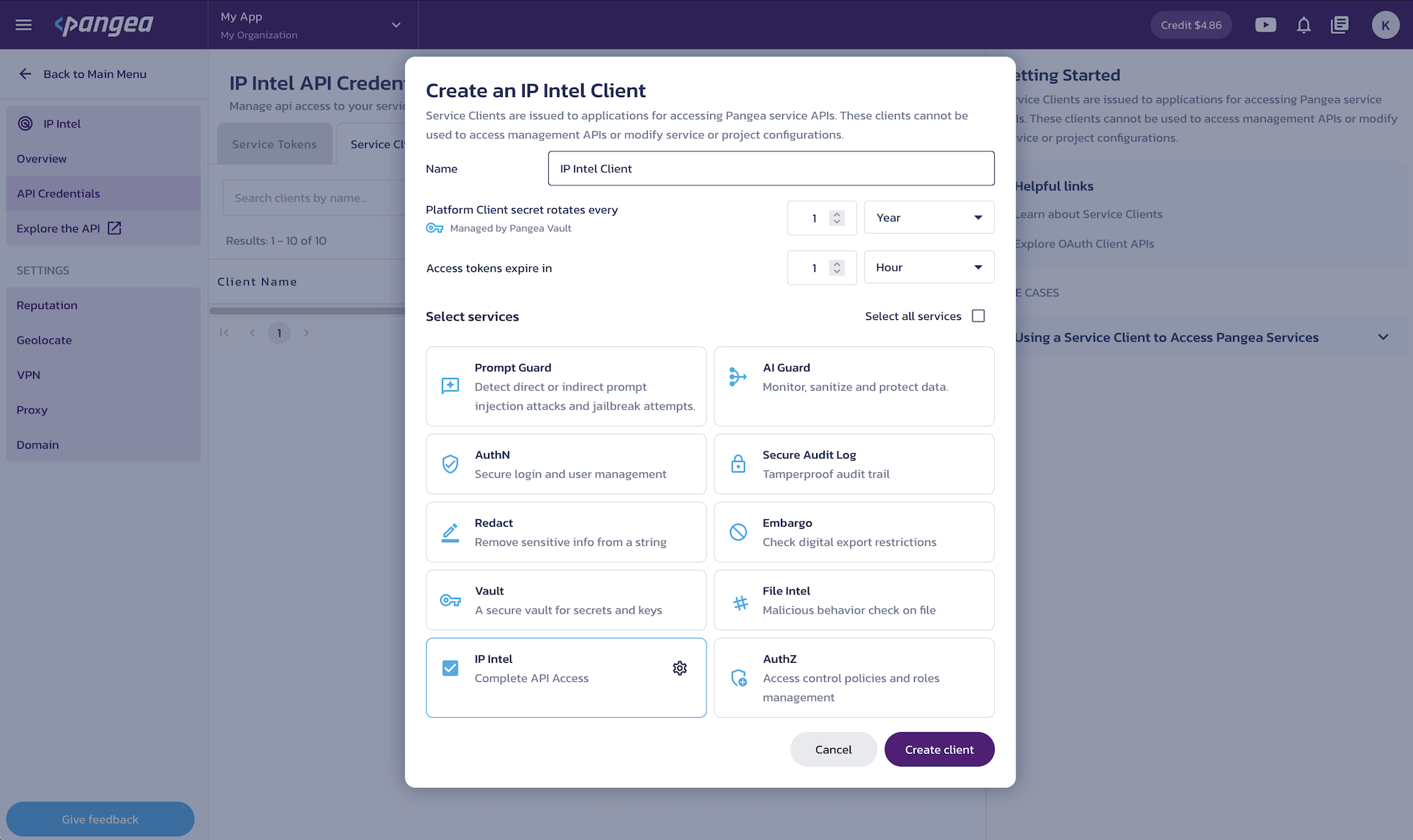This screenshot has width=1413, height=840.
Task: Open Overview in the sidebar
Action: (x=103, y=158)
